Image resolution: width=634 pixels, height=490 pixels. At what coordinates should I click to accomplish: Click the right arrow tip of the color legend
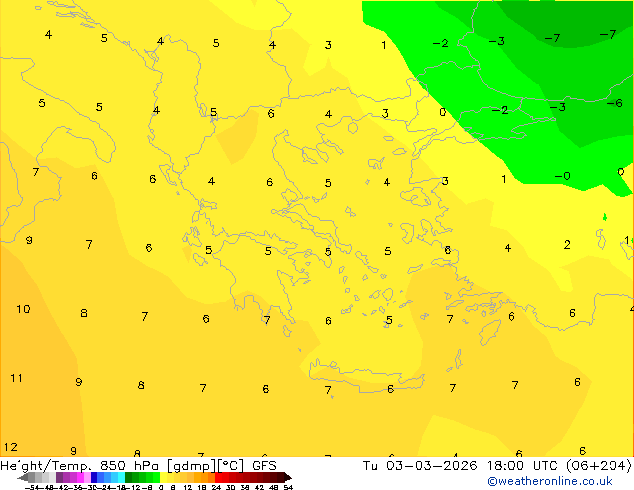(x=289, y=478)
